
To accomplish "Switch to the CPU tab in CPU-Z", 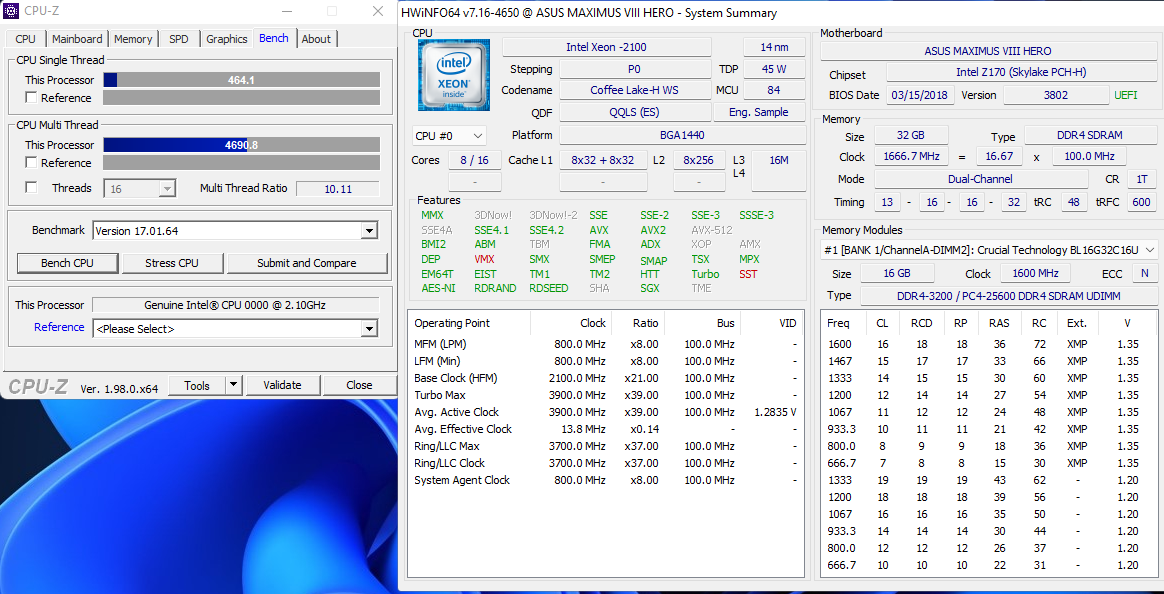I will (25, 39).
